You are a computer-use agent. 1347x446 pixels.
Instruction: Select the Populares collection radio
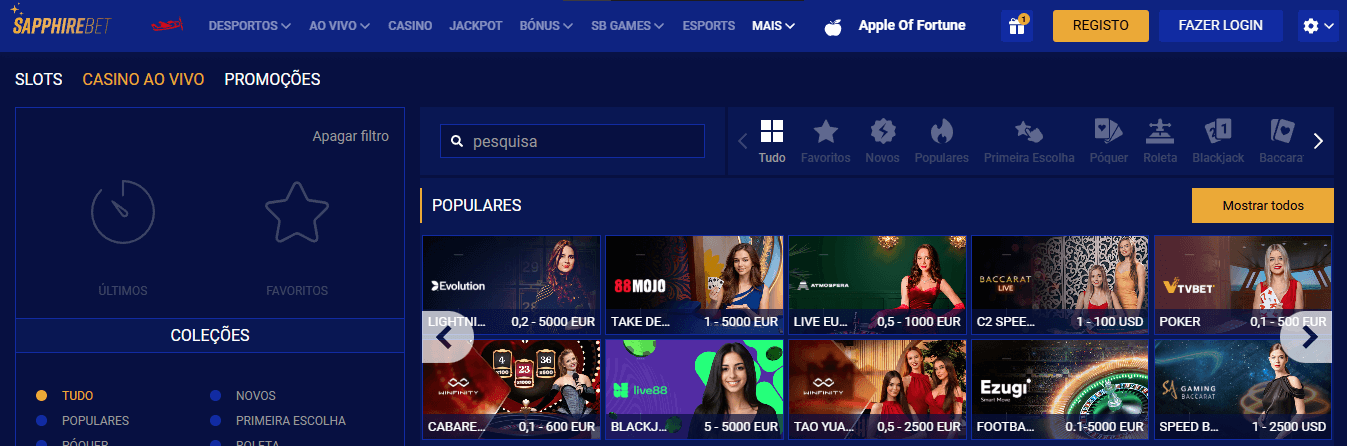tap(41, 421)
